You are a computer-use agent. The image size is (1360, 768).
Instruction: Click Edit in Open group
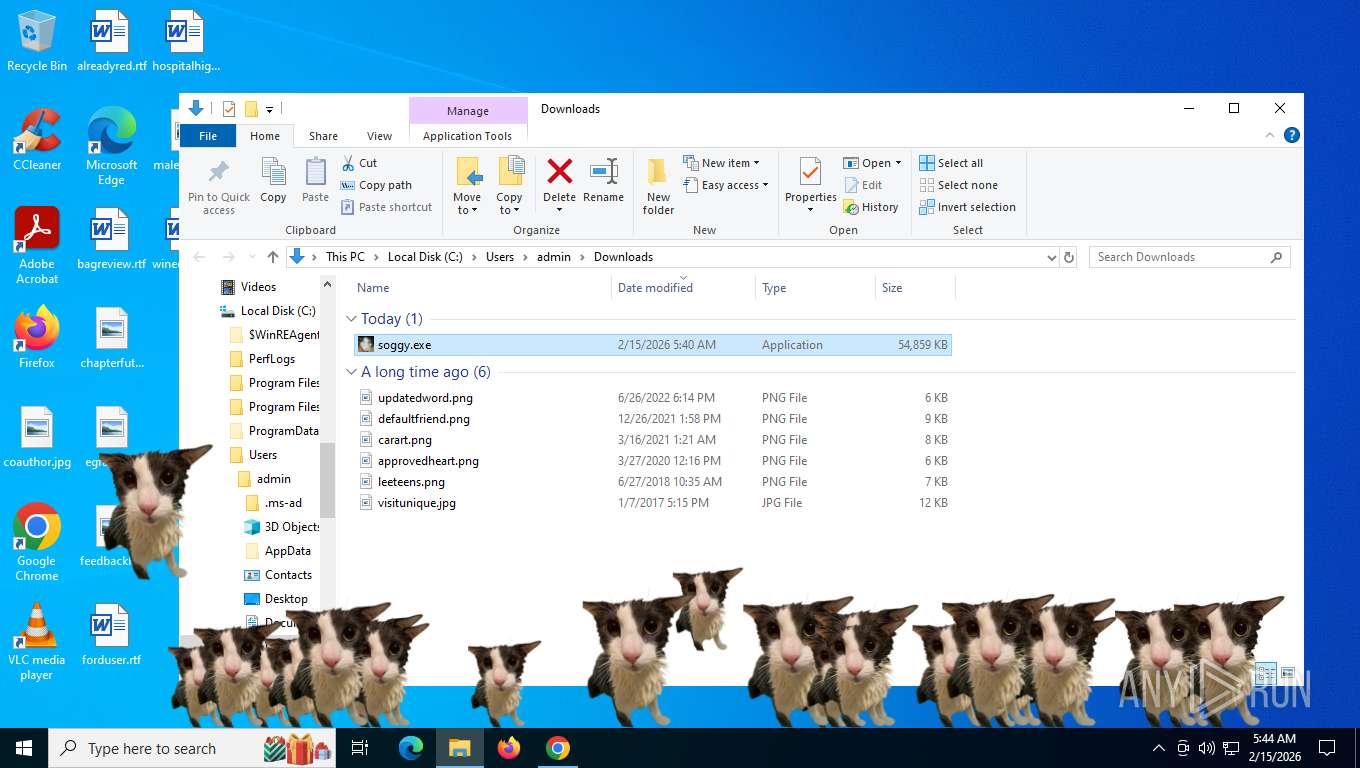863,185
